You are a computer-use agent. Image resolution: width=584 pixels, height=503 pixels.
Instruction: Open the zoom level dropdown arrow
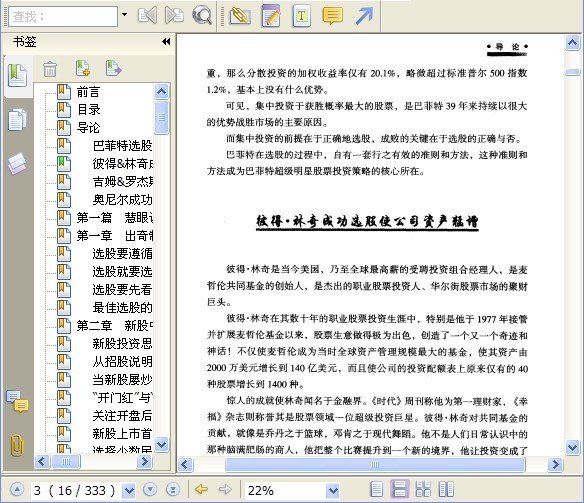333,490
